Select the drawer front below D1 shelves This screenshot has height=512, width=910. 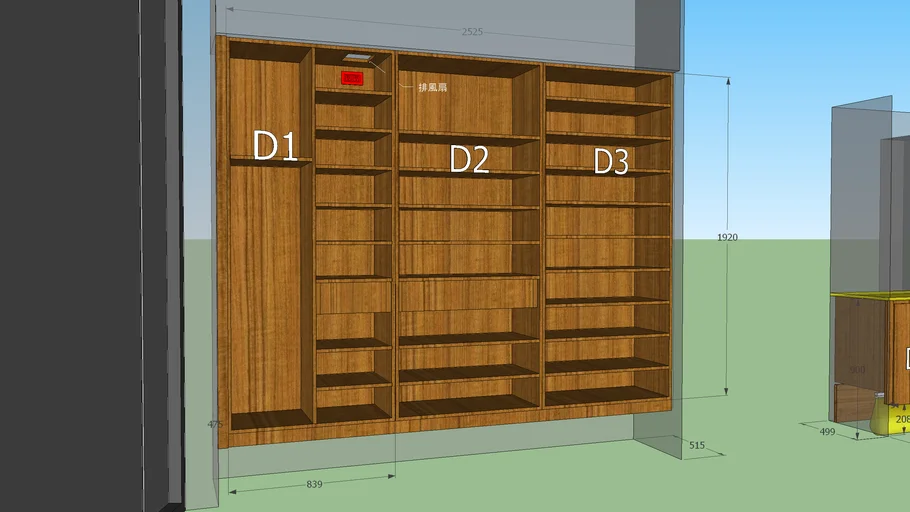point(353,296)
